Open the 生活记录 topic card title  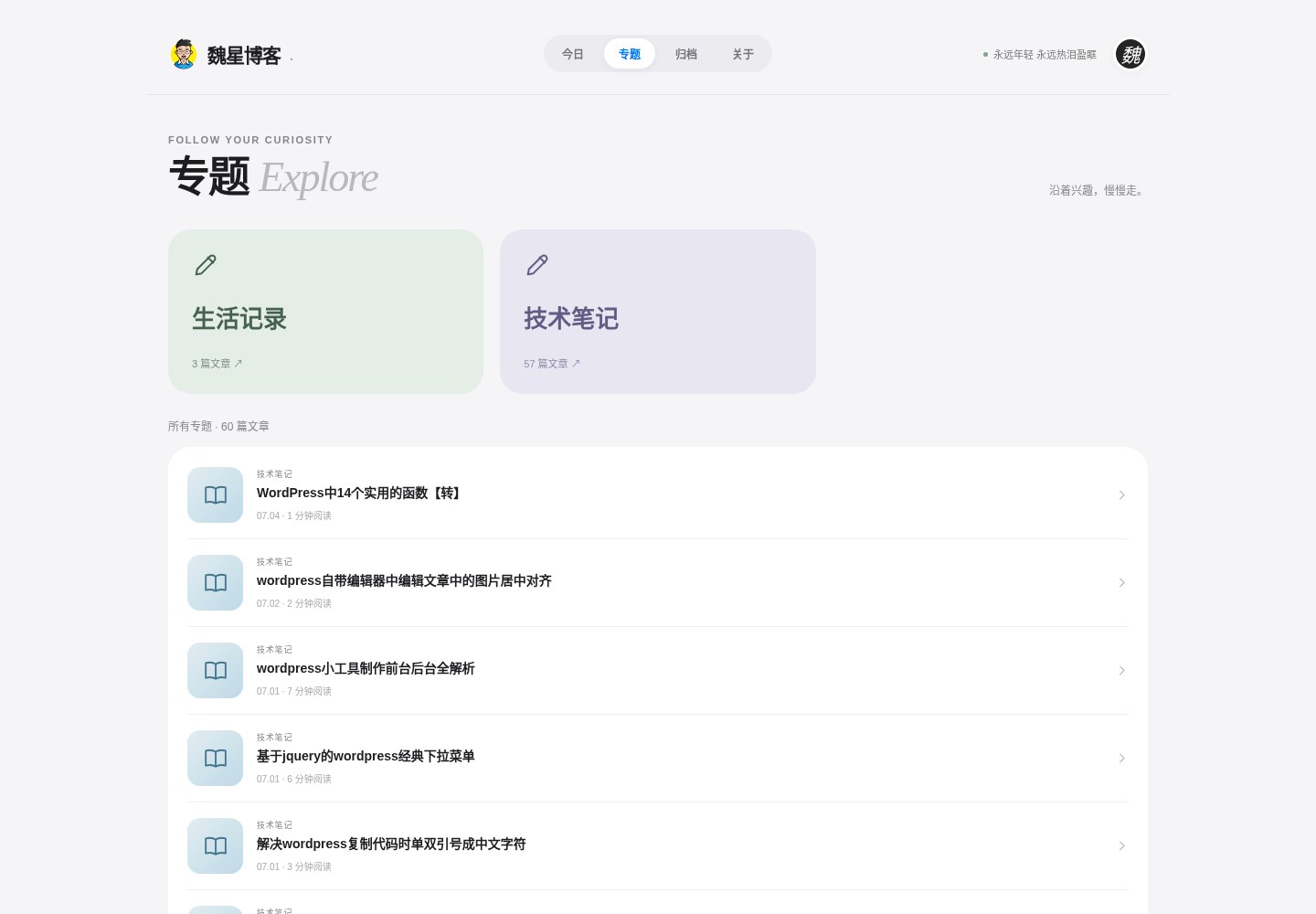(x=239, y=319)
